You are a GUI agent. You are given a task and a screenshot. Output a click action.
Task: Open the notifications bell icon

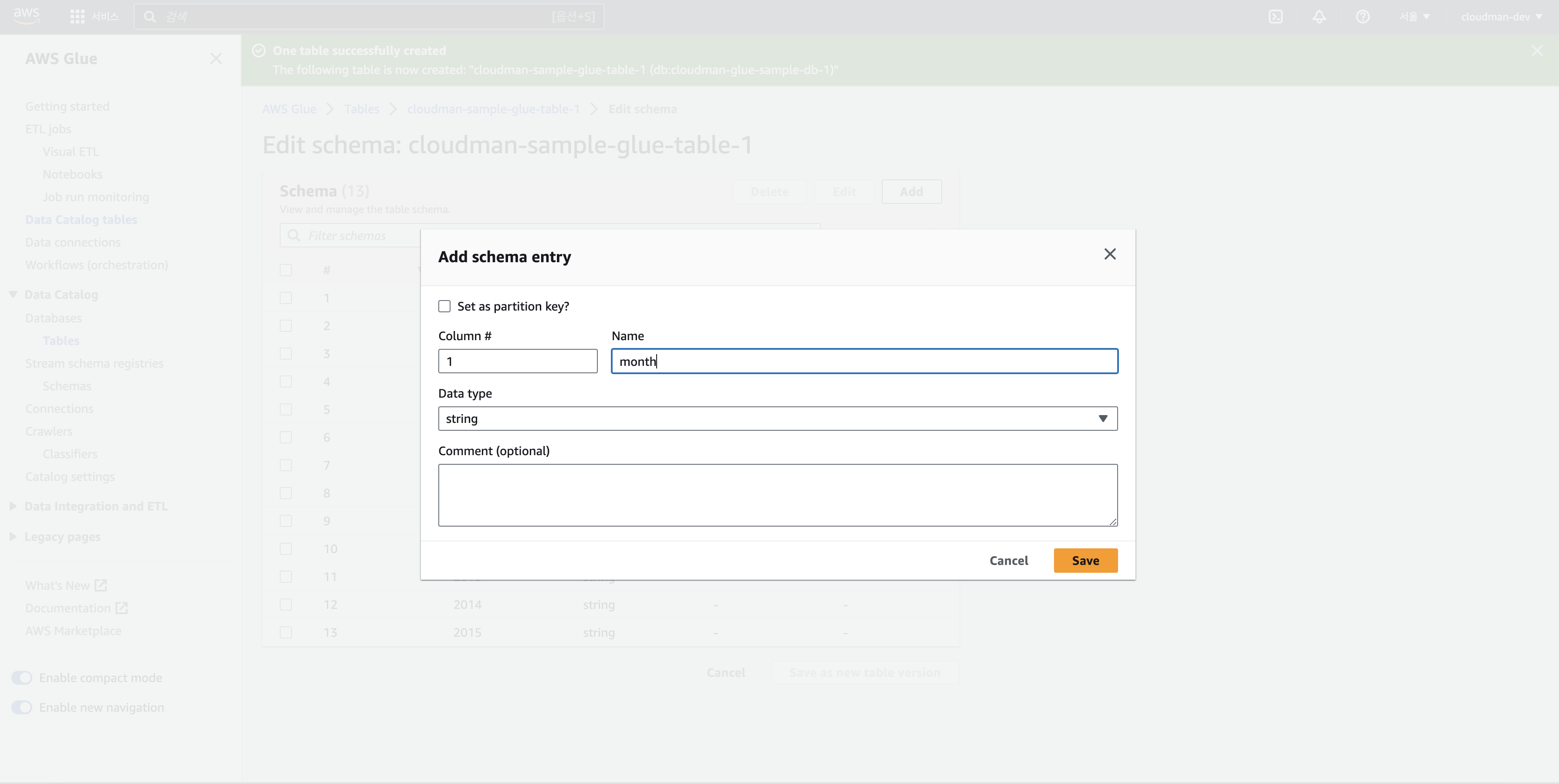1319,17
